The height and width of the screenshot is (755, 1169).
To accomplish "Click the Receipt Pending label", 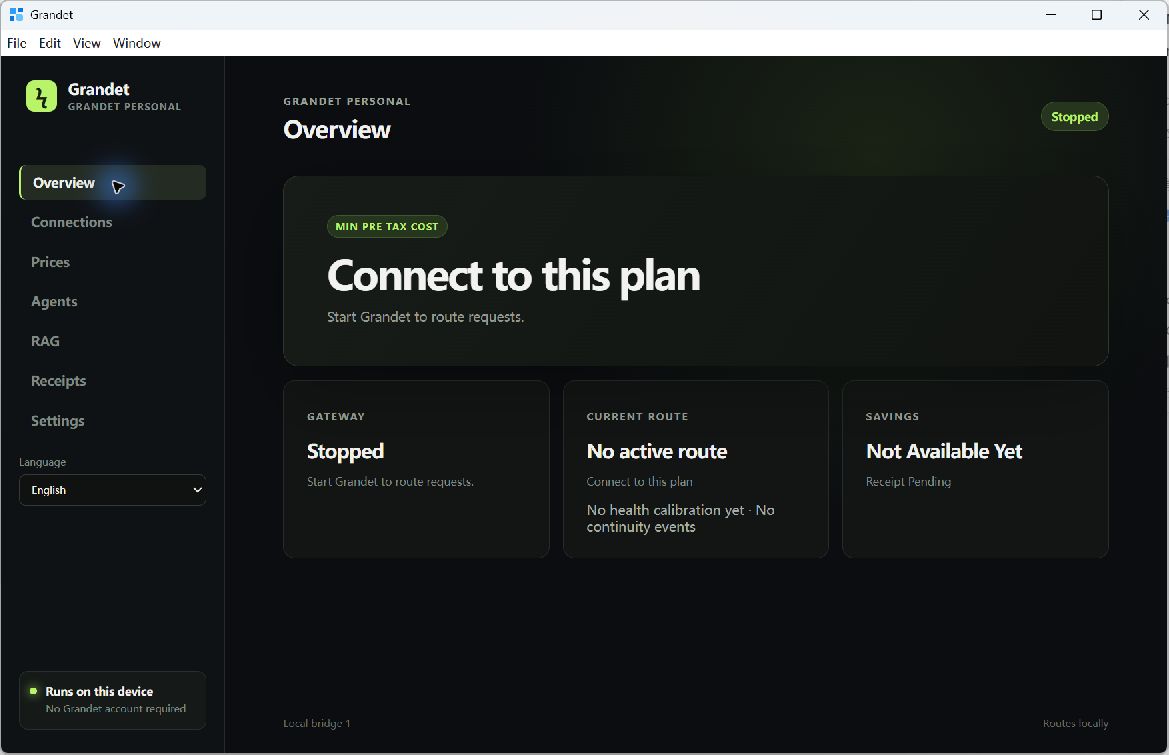I will coord(908,481).
